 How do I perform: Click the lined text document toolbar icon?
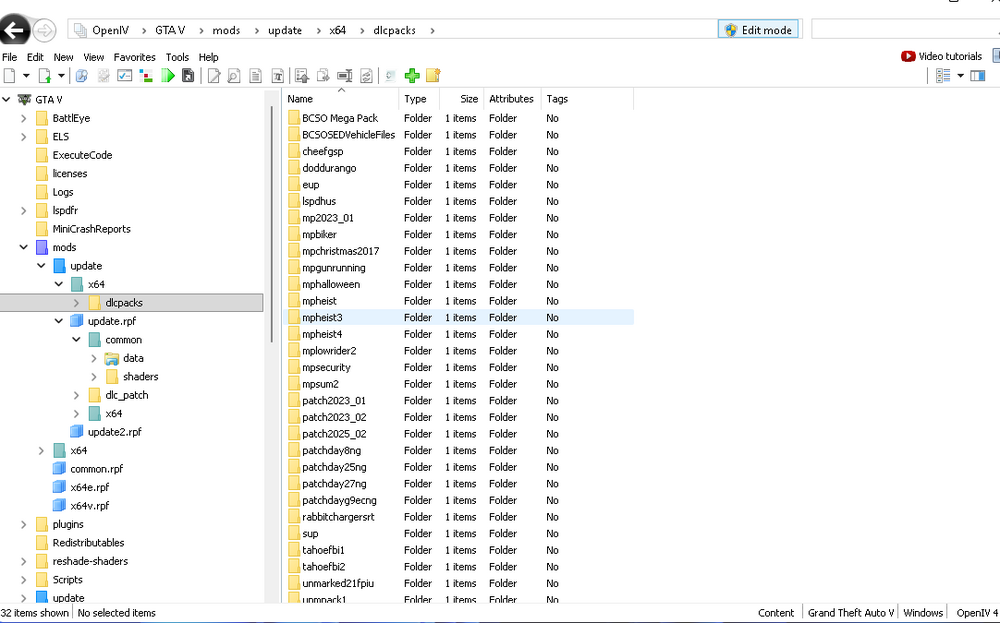click(256, 76)
